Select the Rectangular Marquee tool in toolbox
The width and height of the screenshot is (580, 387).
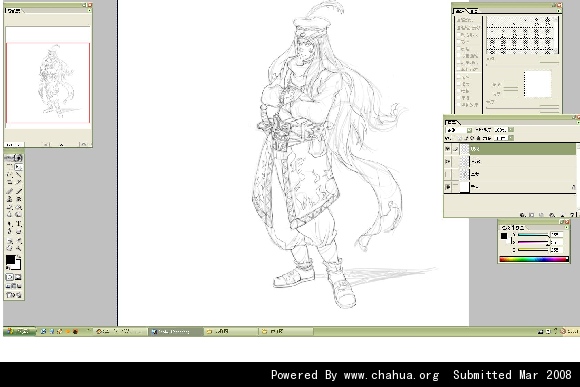(10, 166)
